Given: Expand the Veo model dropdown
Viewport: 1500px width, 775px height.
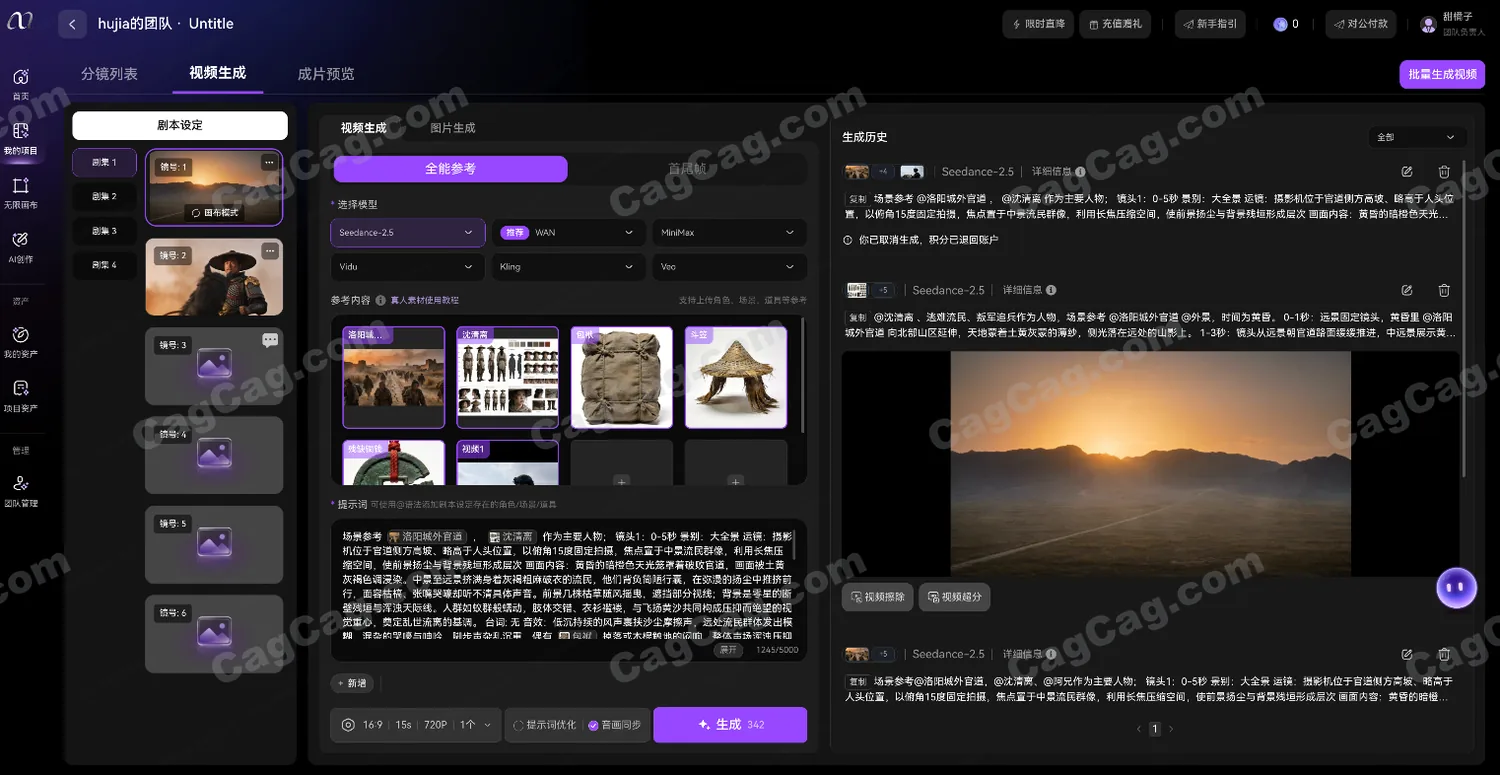Looking at the screenshot, I should click(729, 268).
